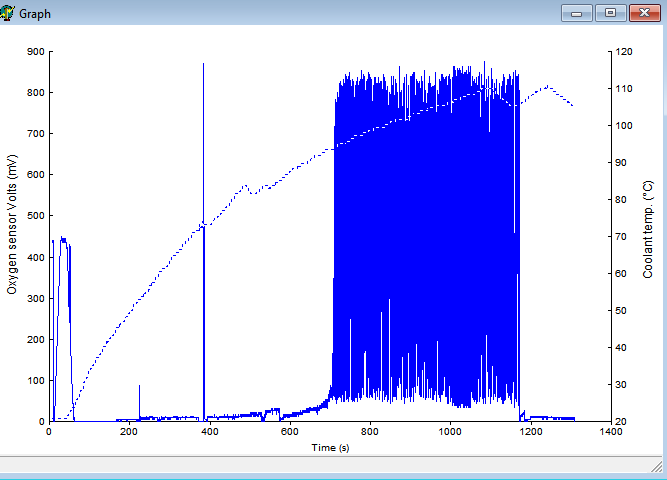
Task: Maximize the Graph window
Action: coord(610,13)
